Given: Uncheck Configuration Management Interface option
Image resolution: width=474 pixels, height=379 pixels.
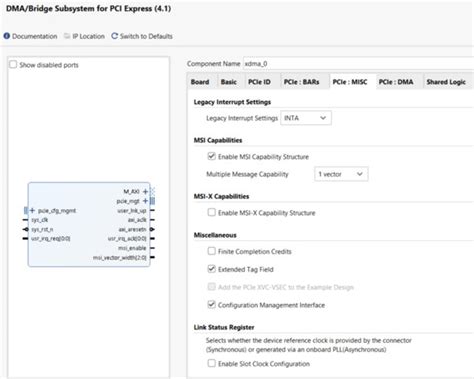Looking at the screenshot, I should (211, 304).
